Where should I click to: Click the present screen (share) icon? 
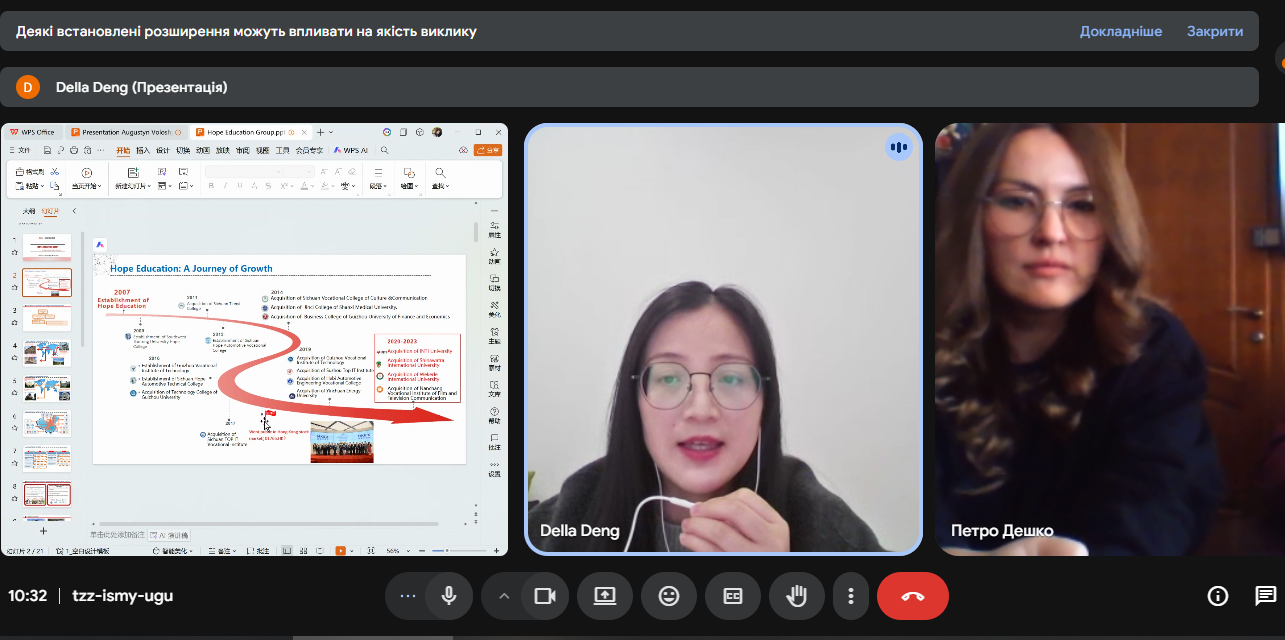tap(605, 596)
